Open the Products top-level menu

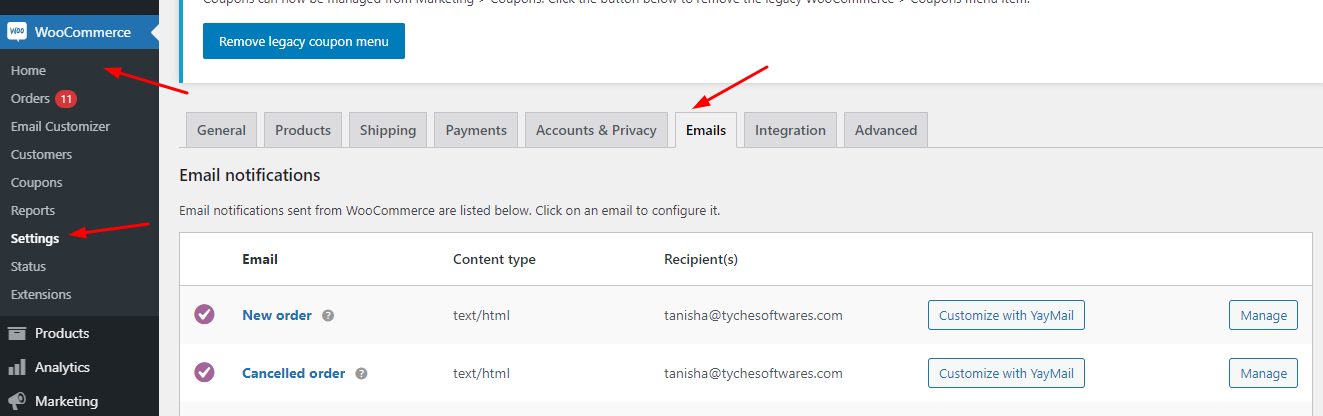pos(62,333)
